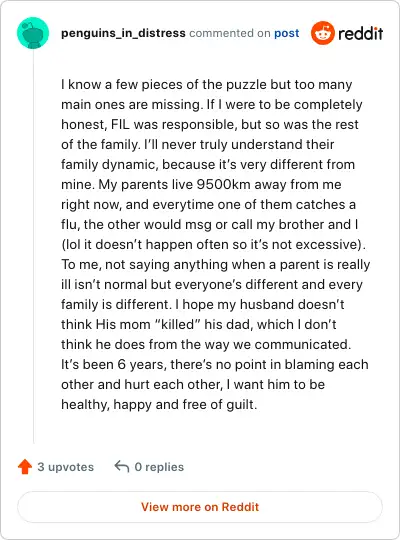Click the reddit wordmark text

pyautogui.click(x=360, y=33)
